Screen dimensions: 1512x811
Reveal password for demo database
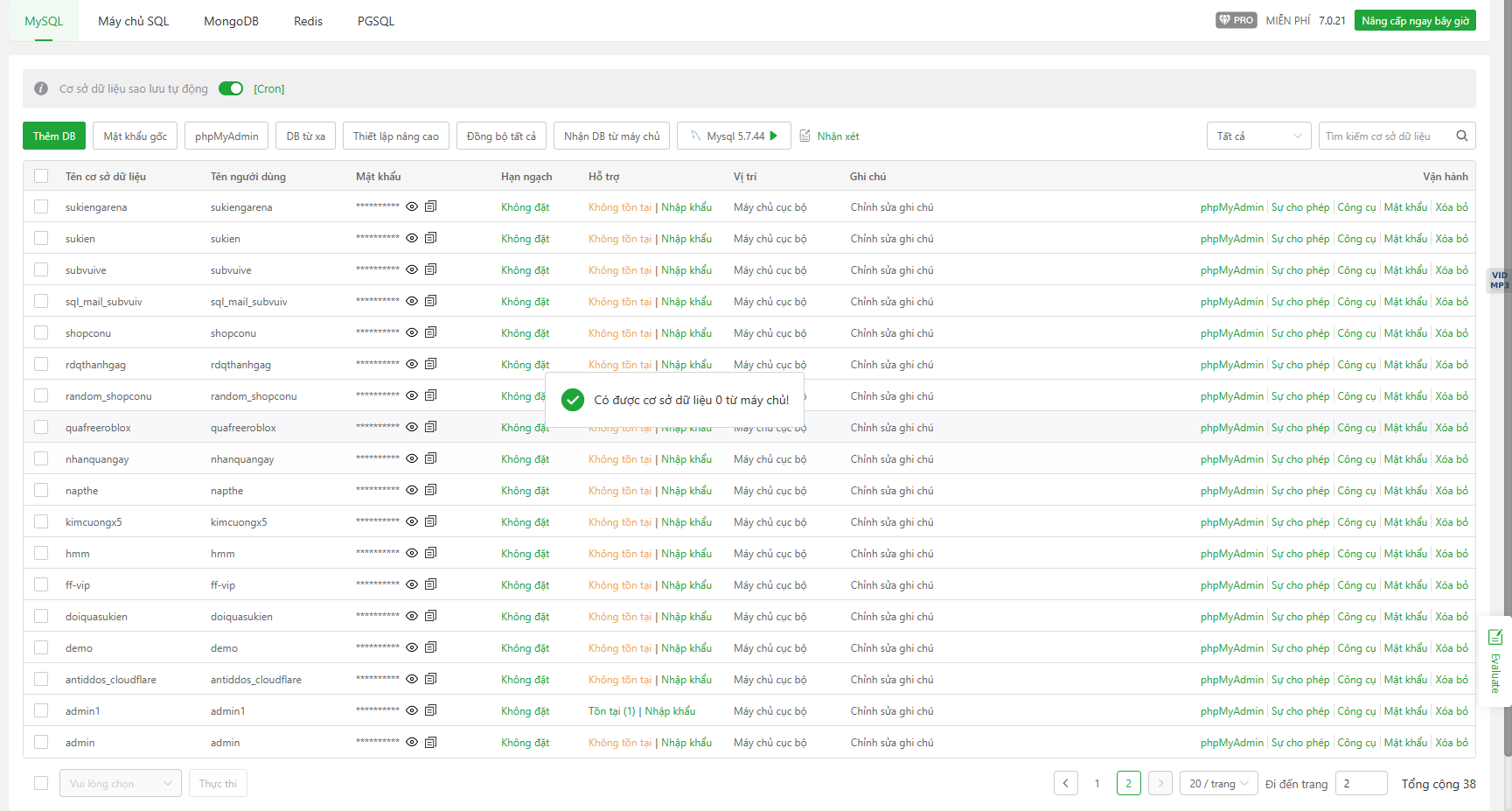[412, 647]
